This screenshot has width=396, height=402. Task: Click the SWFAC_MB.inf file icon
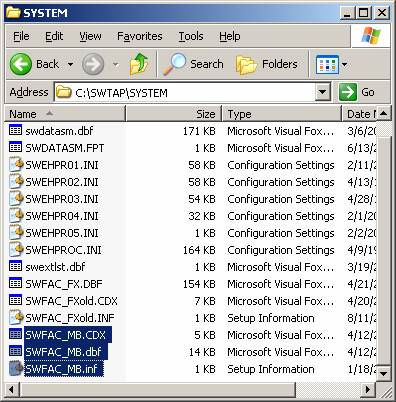click(16, 368)
